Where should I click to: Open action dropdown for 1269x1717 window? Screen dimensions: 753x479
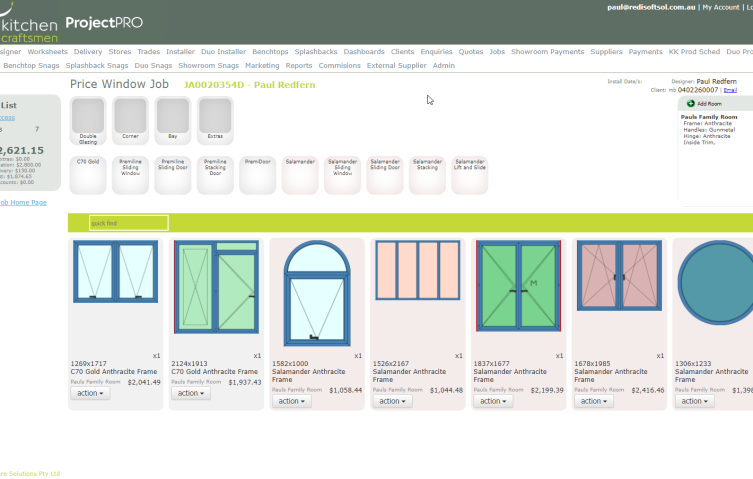(90, 393)
